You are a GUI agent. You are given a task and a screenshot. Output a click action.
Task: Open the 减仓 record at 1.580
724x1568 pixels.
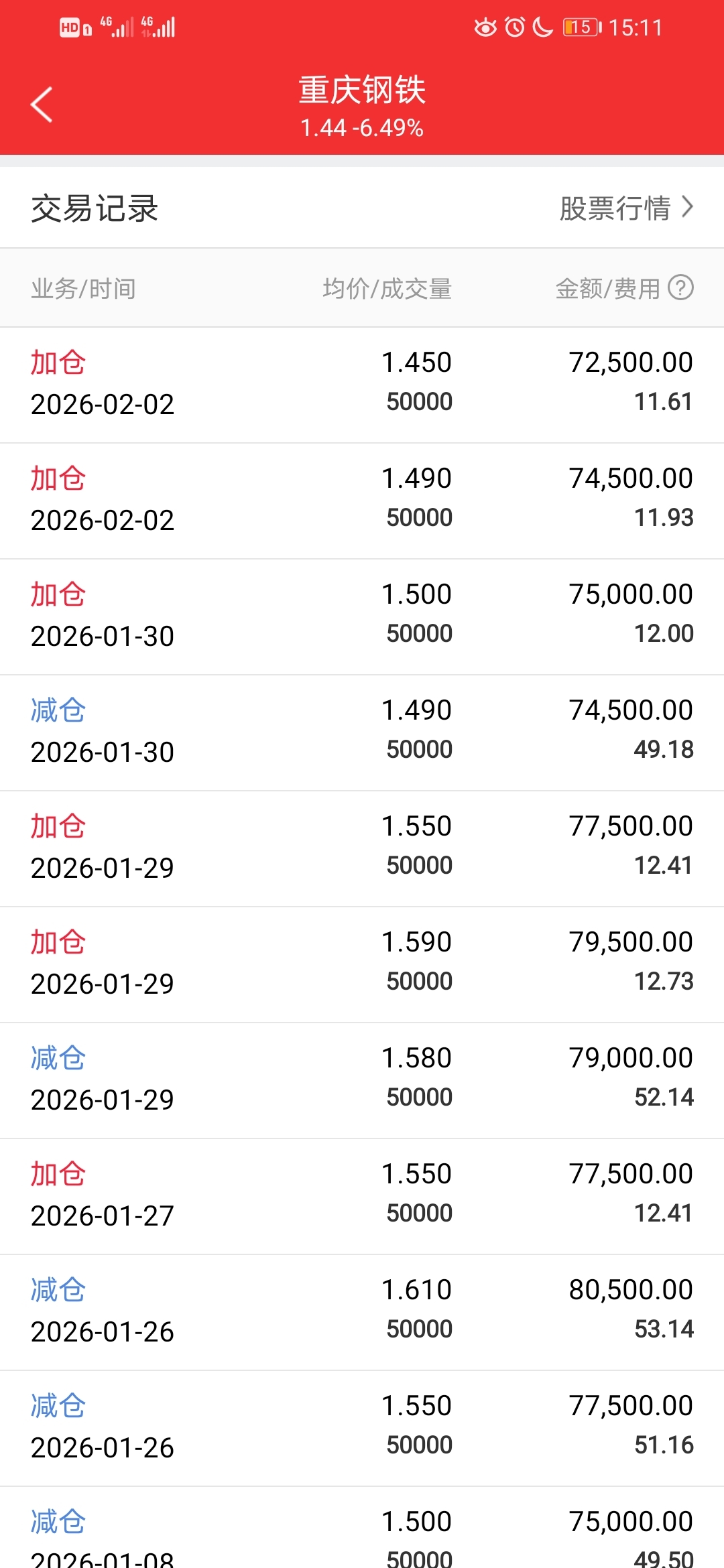pyautogui.click(x=362, y=1080)
